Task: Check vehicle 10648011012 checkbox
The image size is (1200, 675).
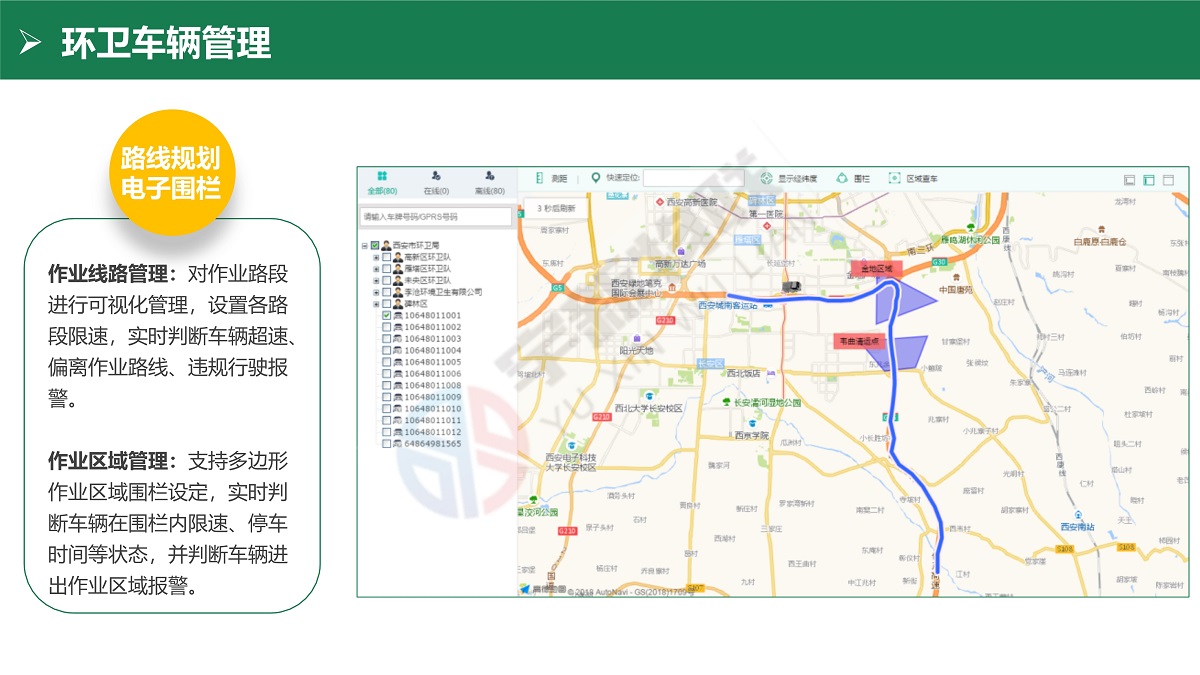Action: [x=386, y=432]
